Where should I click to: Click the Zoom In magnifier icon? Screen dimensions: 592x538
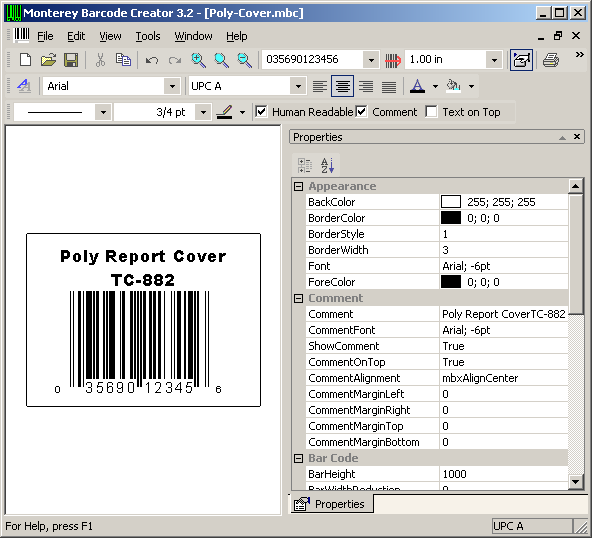point(198,60)
